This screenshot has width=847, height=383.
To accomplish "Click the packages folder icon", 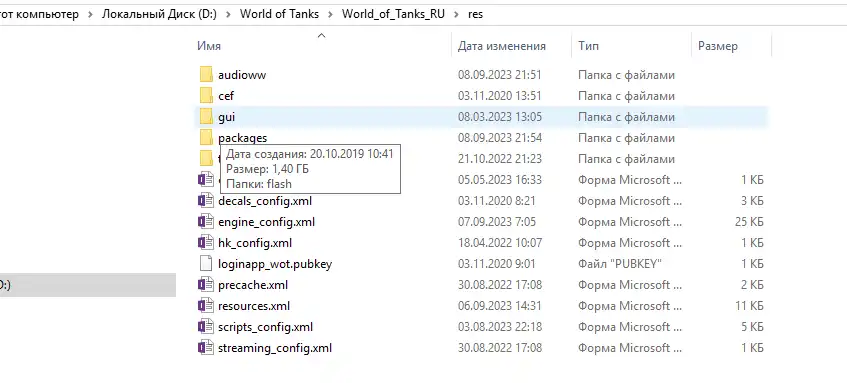I will [x=206, y=138].
